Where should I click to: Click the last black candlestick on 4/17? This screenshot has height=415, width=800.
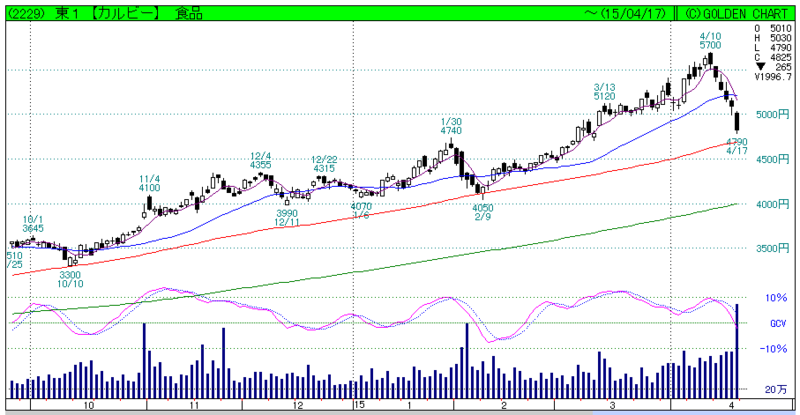tap(737, 123)
